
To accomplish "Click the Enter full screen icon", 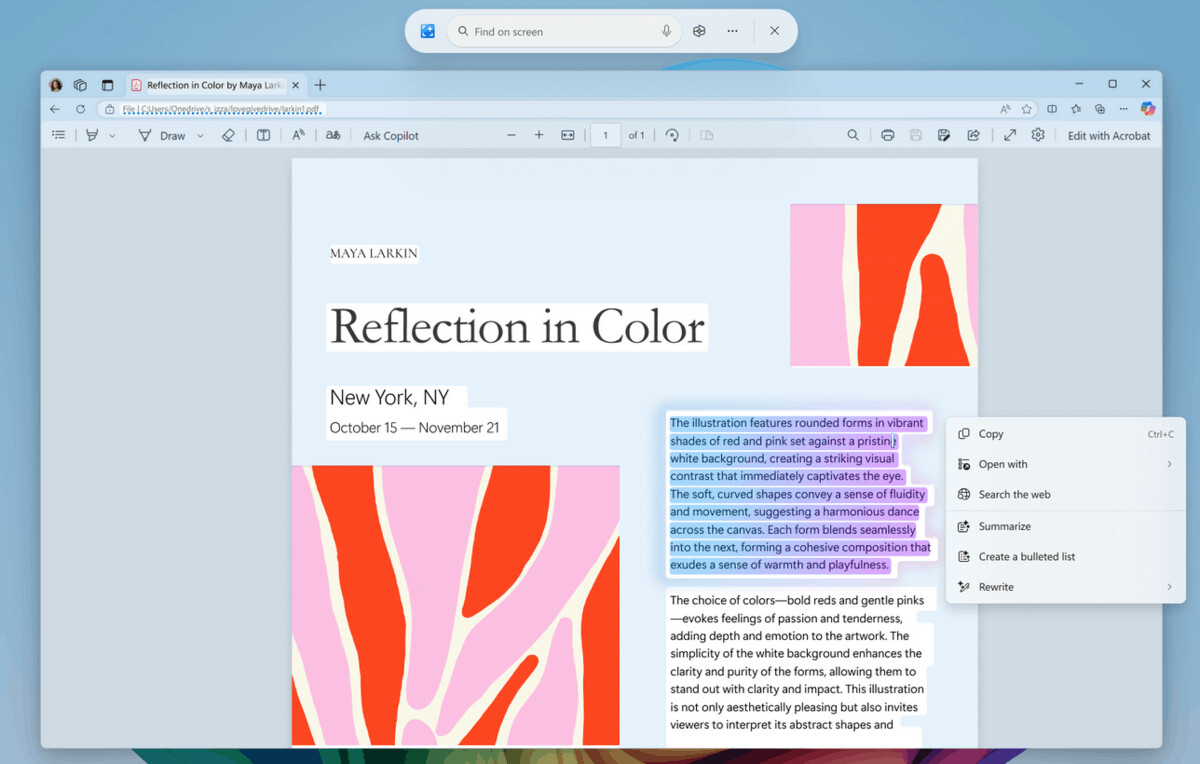I will [1010, 135].
